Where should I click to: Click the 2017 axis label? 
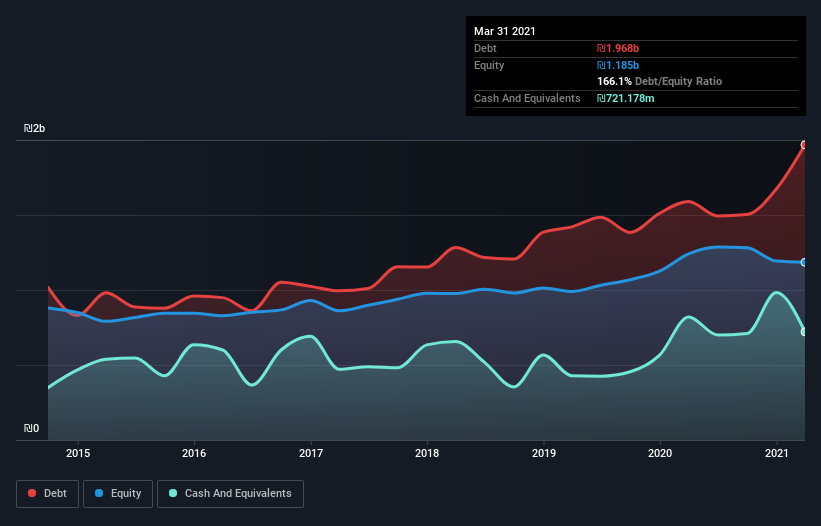[311, 453]
